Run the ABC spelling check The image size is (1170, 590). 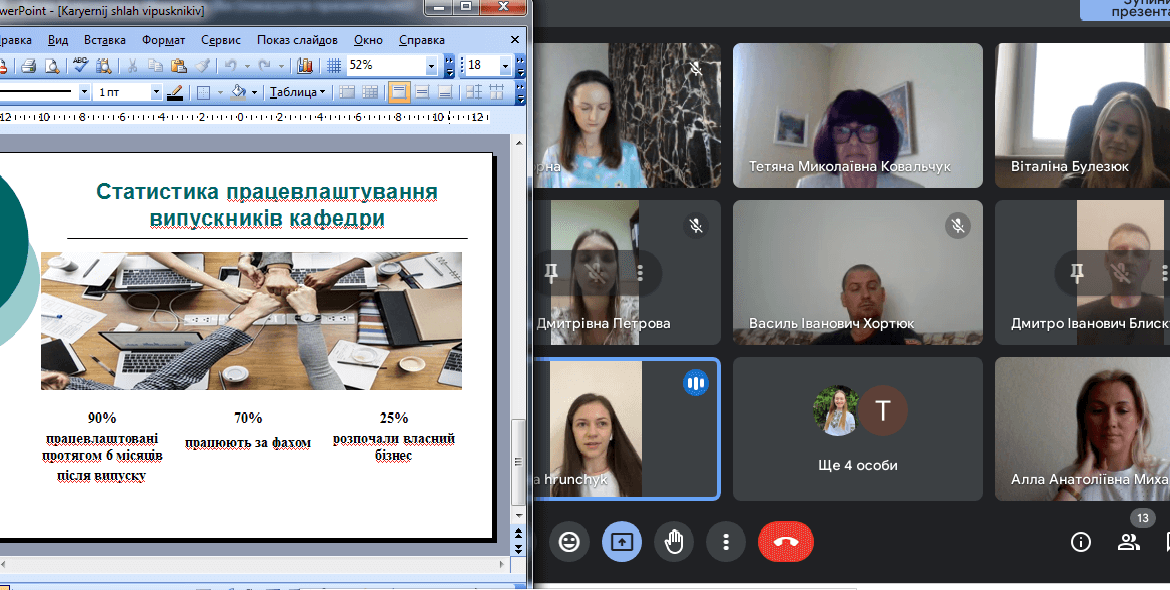tap(80, 66)
